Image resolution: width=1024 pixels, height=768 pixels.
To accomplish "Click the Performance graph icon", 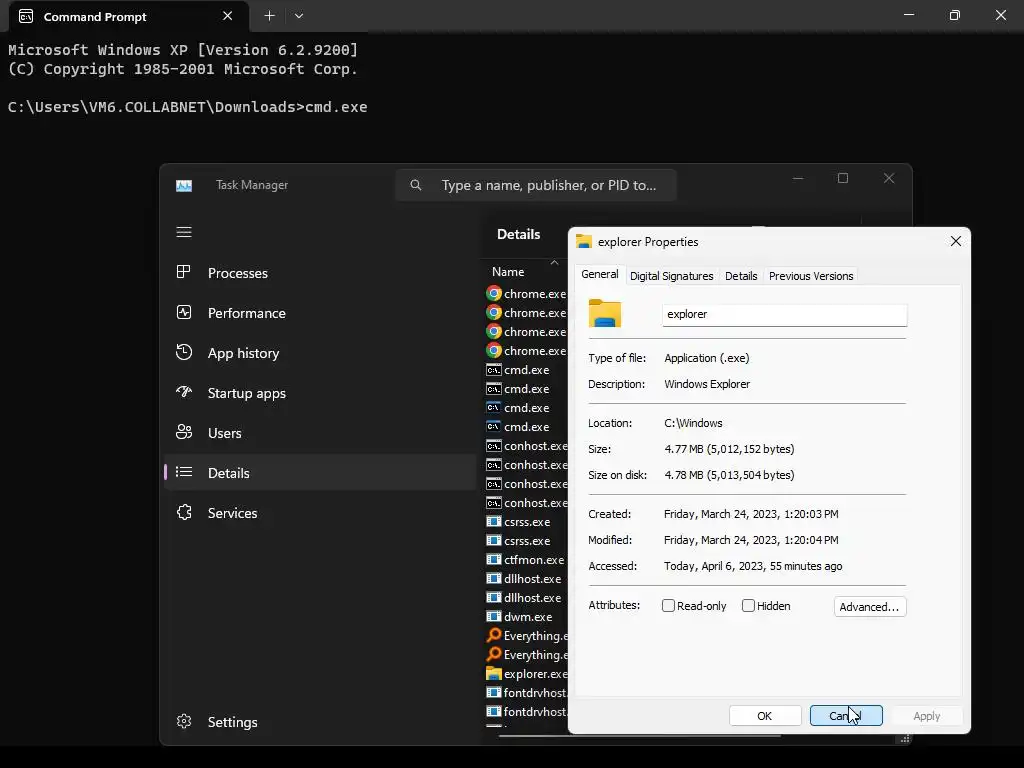I will 184,312.
